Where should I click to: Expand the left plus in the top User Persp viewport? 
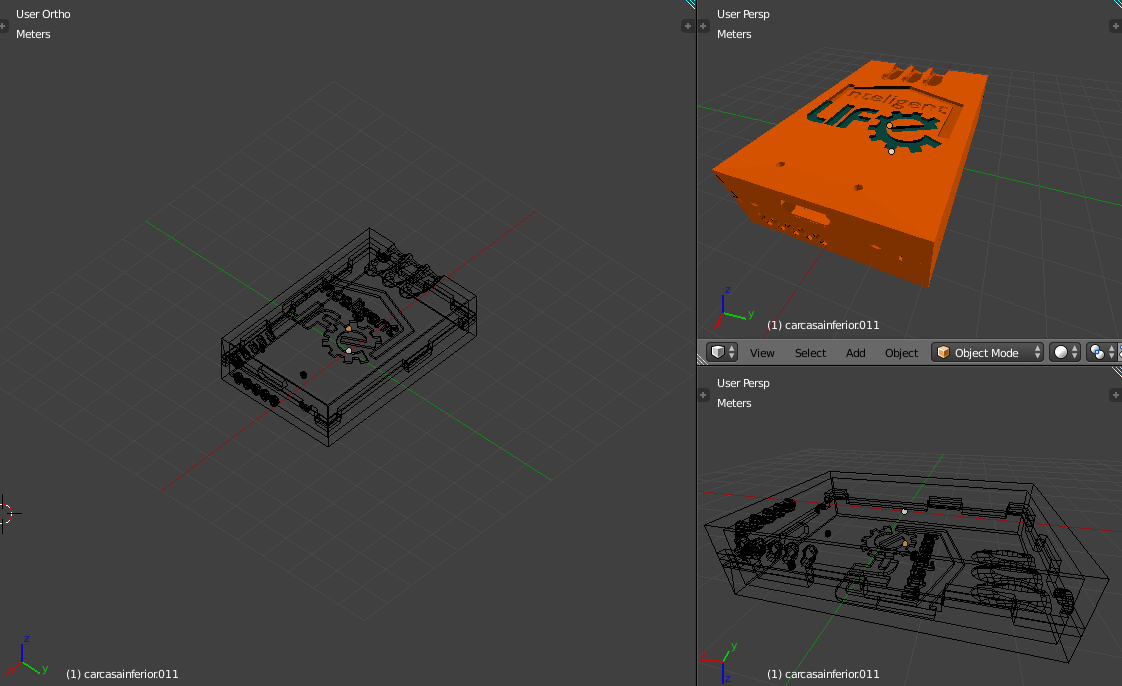click(703, 26)
